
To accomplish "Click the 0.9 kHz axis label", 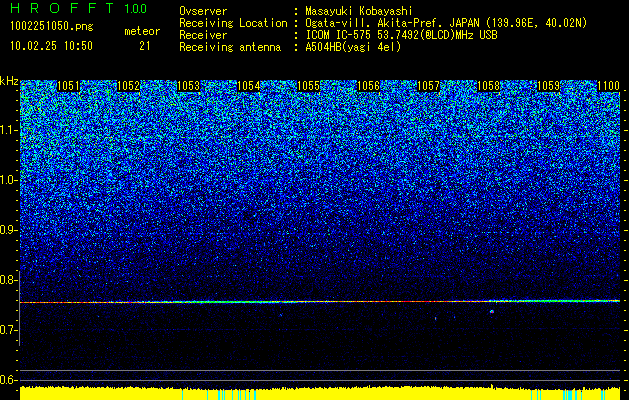I will (8, 230).
